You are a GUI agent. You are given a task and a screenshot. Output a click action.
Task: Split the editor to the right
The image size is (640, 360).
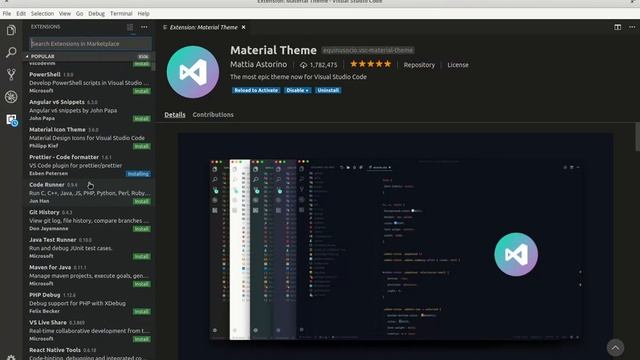click(x=618, y=27)
